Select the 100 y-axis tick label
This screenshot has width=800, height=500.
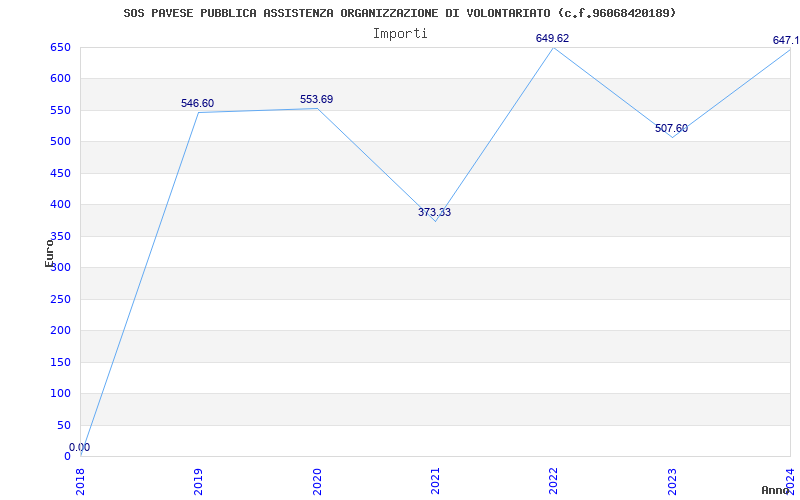(60, 393)
